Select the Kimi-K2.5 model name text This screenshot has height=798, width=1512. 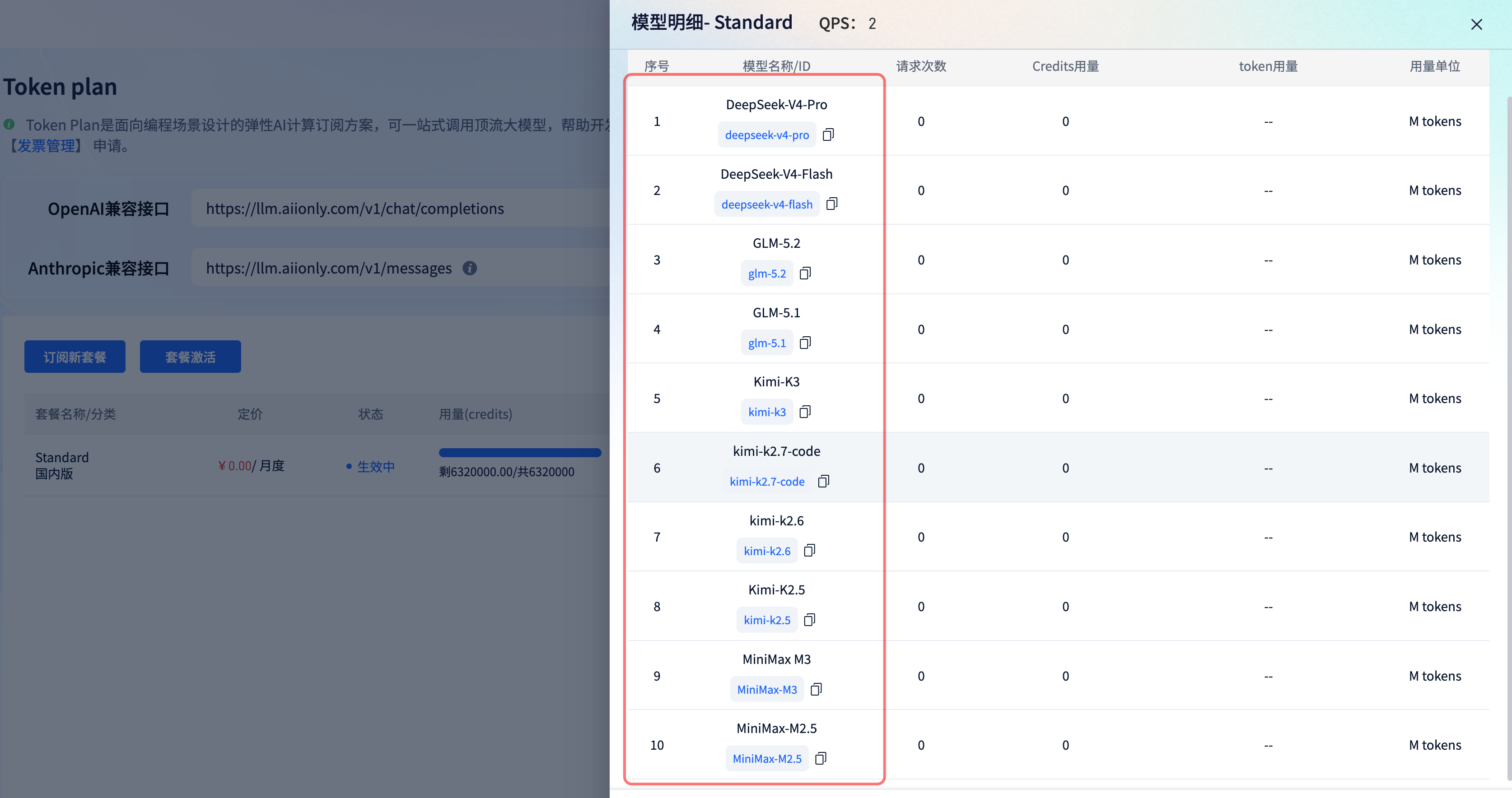(776, 589)
